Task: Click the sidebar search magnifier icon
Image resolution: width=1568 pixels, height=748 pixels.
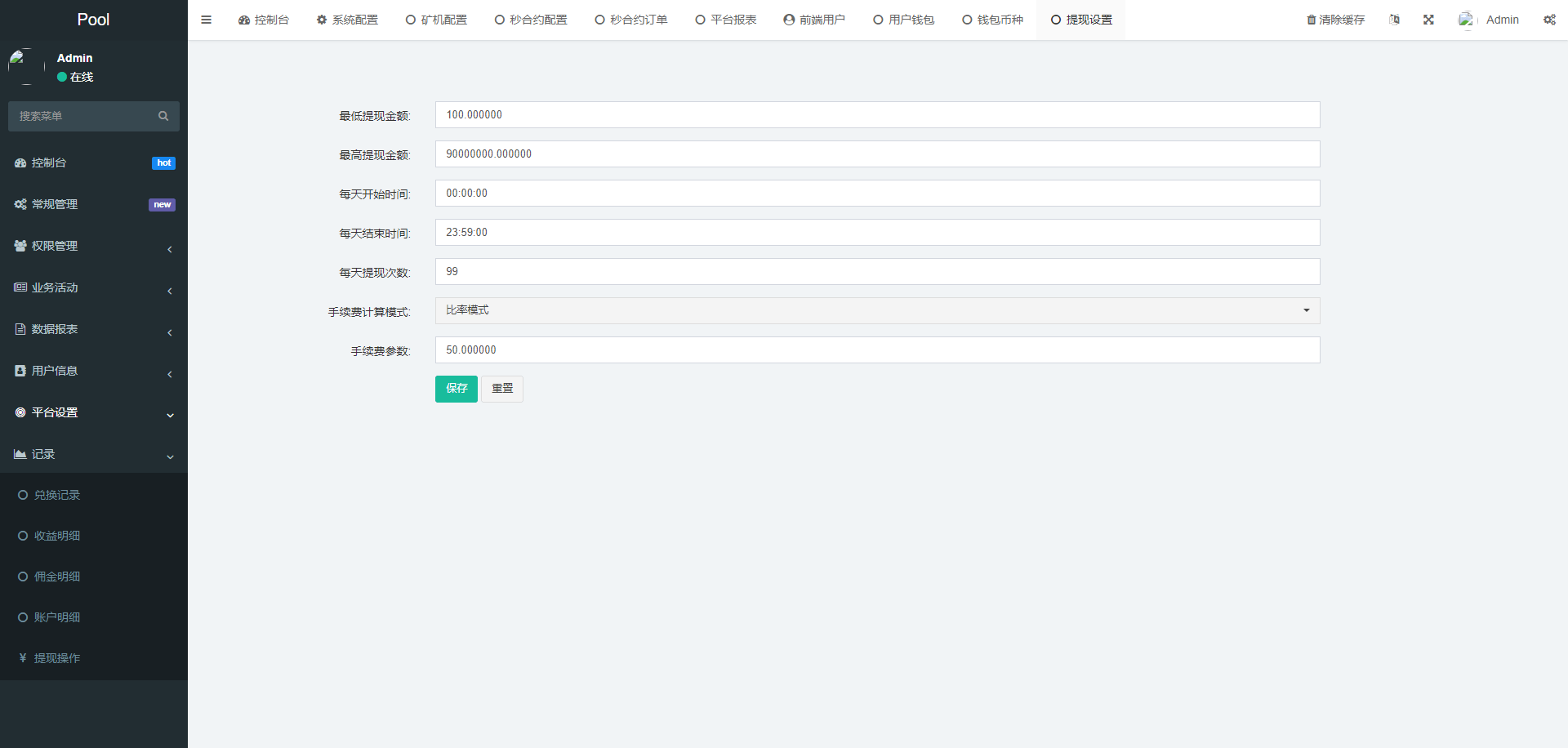Action: [163, 116]
